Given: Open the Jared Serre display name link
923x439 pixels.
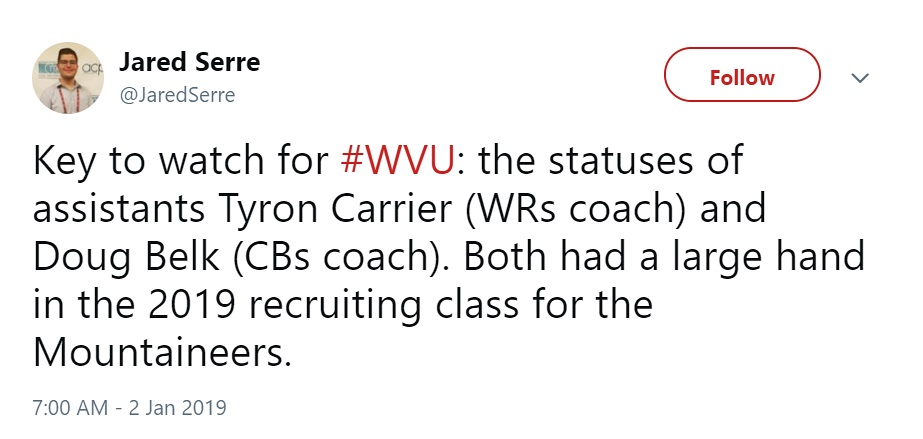Looking at the screenshot, I should point(189,62).
